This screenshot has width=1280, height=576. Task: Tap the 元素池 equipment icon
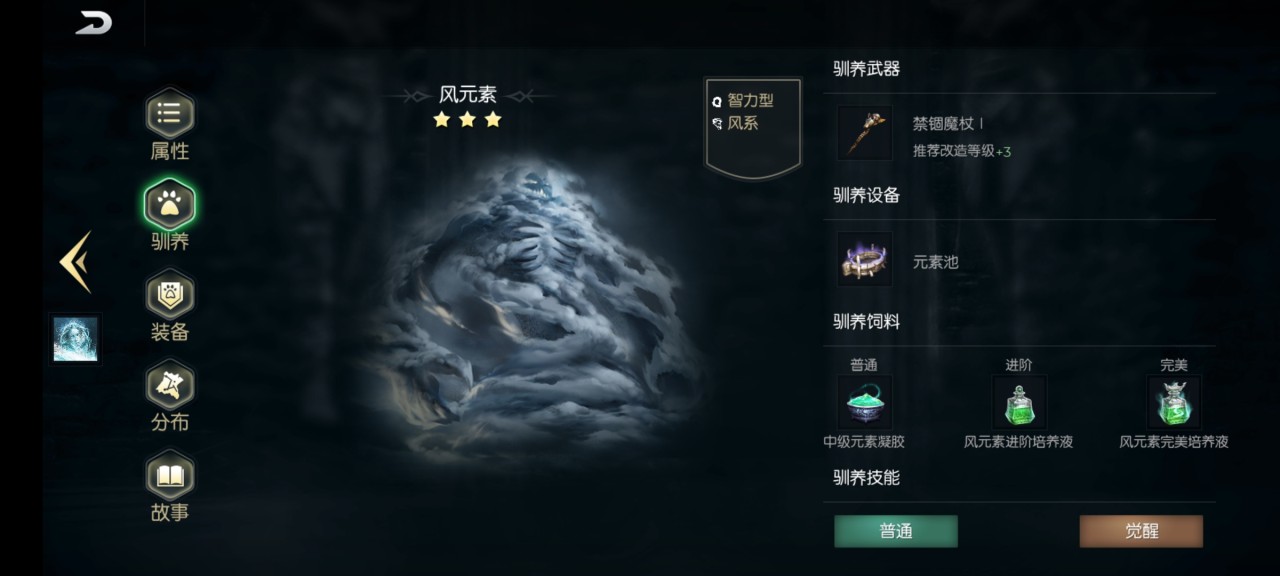[865, 260]
